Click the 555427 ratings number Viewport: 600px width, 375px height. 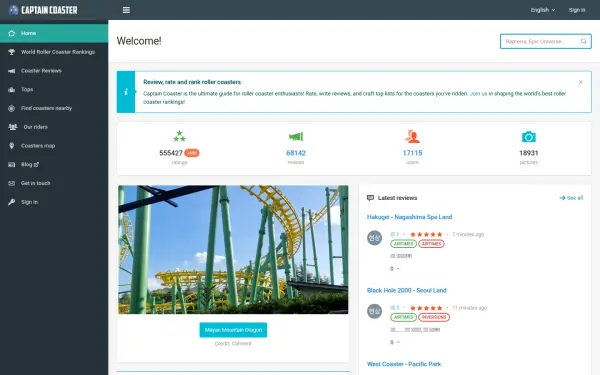tap(171, 153)
